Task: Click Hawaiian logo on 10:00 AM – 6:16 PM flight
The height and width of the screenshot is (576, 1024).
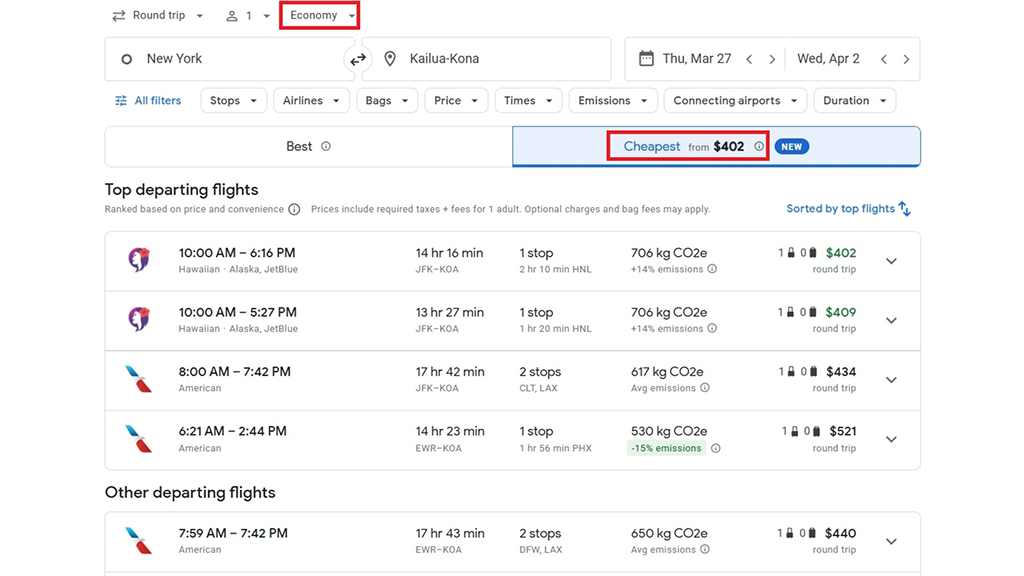Action: tap(139, 260)
